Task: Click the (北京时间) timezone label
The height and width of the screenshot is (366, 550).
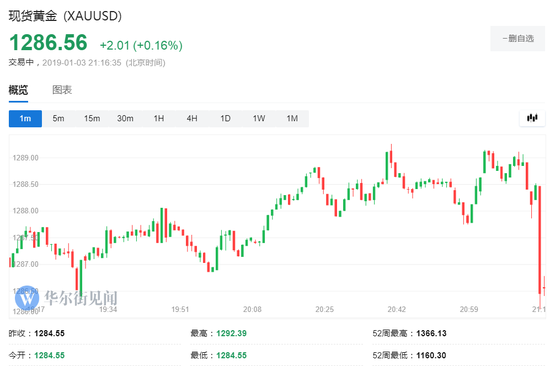Action: (x=146, y=63)
